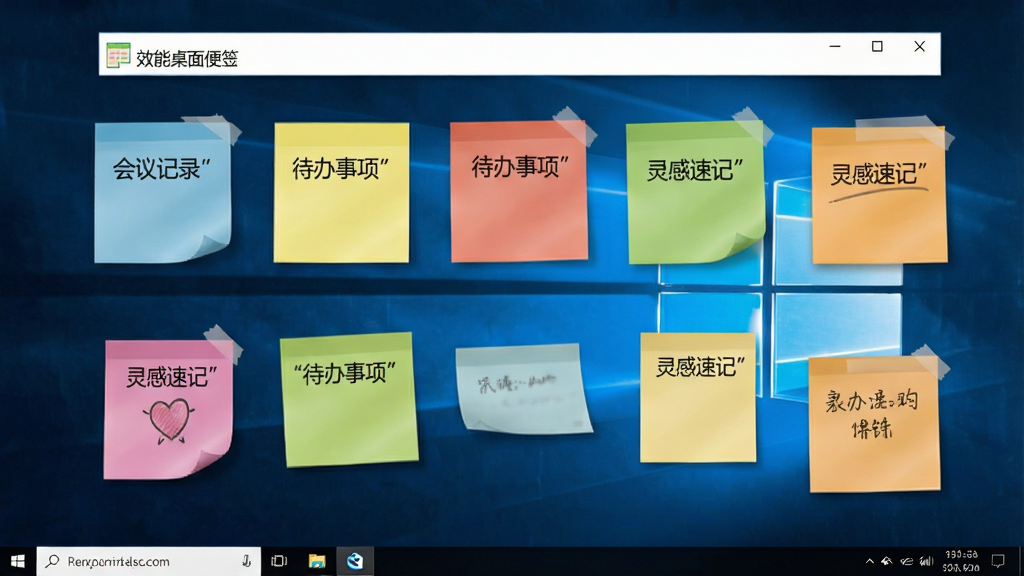Image resolution: width=1024 pixels, height=576 pixels.
Task: Open the blue 会议记录 sticky note
Action: click(x=163, y=192)
